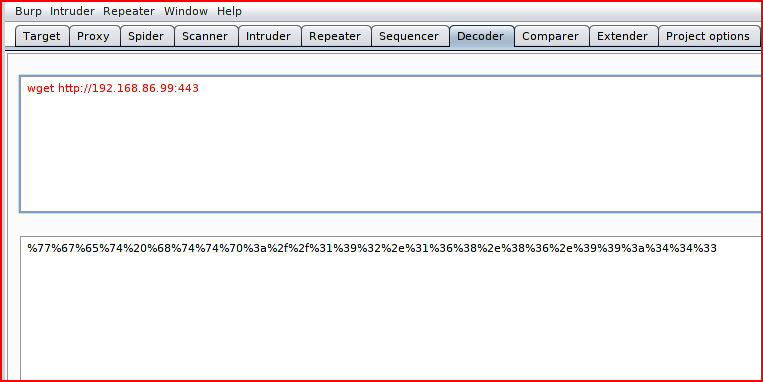Switch to the Proxy tab
The width and height of the screenshot is (763, 382).
click(94, 36)
